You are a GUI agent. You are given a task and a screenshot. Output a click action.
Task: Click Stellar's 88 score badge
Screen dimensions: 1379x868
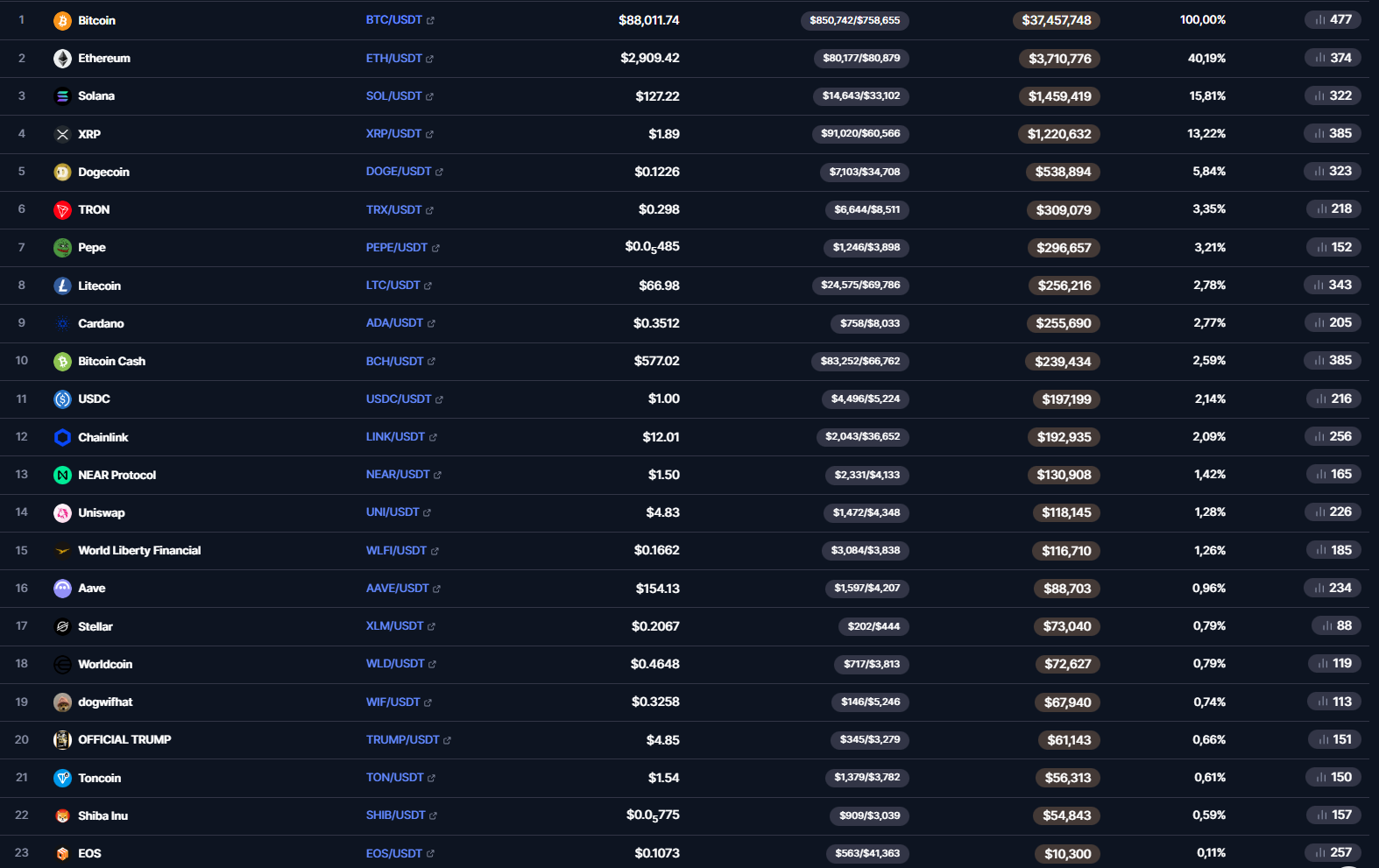pyautogui.click(x=1335, y=625)
